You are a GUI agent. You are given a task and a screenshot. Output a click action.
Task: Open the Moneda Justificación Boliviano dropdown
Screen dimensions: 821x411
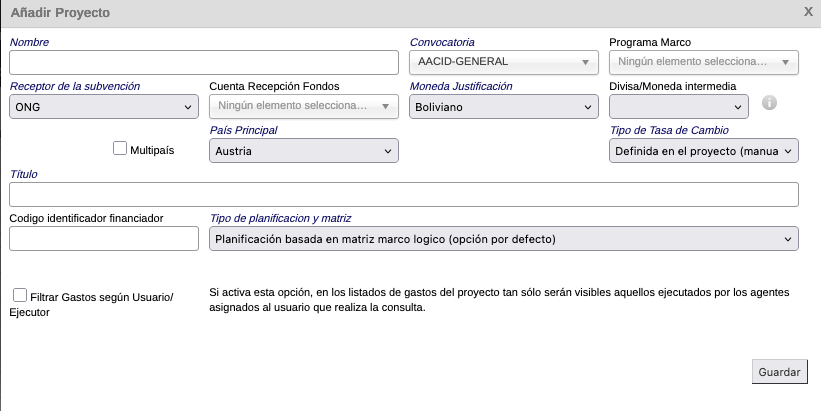(504, 106)
